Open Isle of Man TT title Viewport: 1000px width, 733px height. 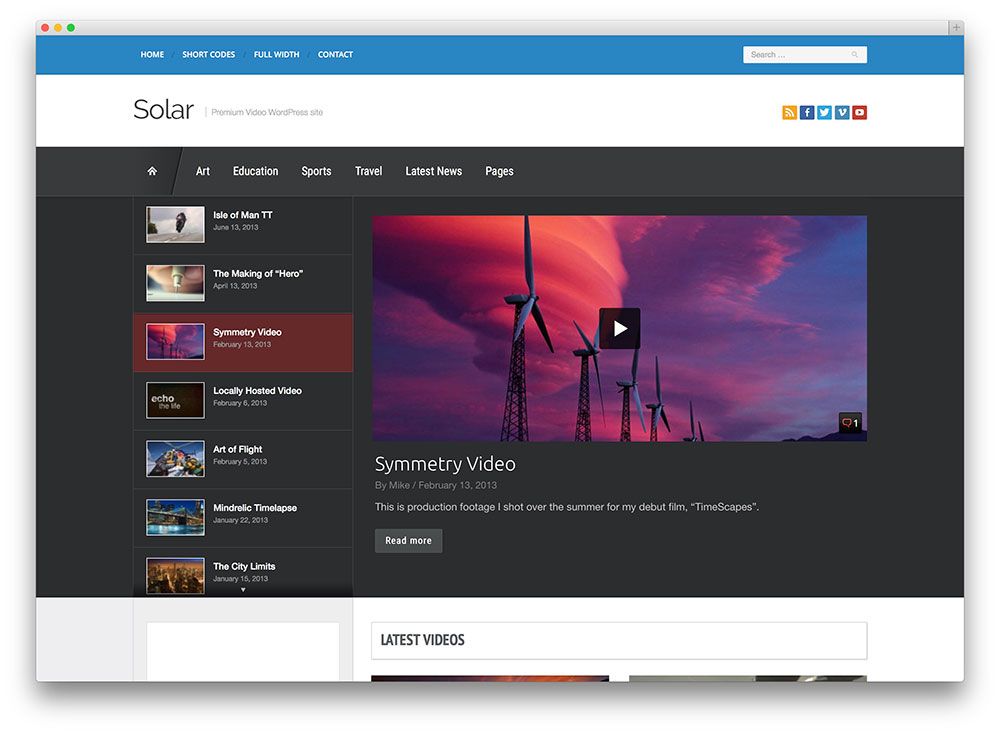[x=243, y=215]
